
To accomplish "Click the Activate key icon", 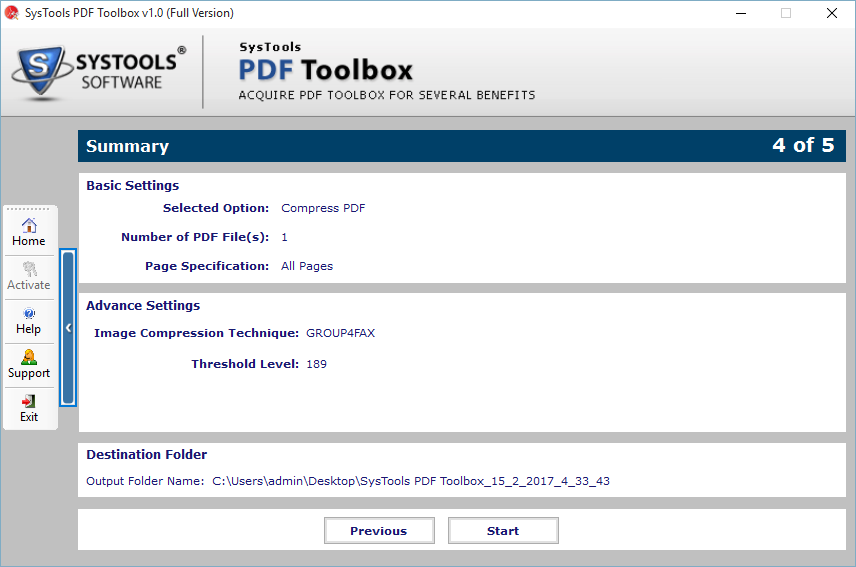I will (x=29, y=276).
